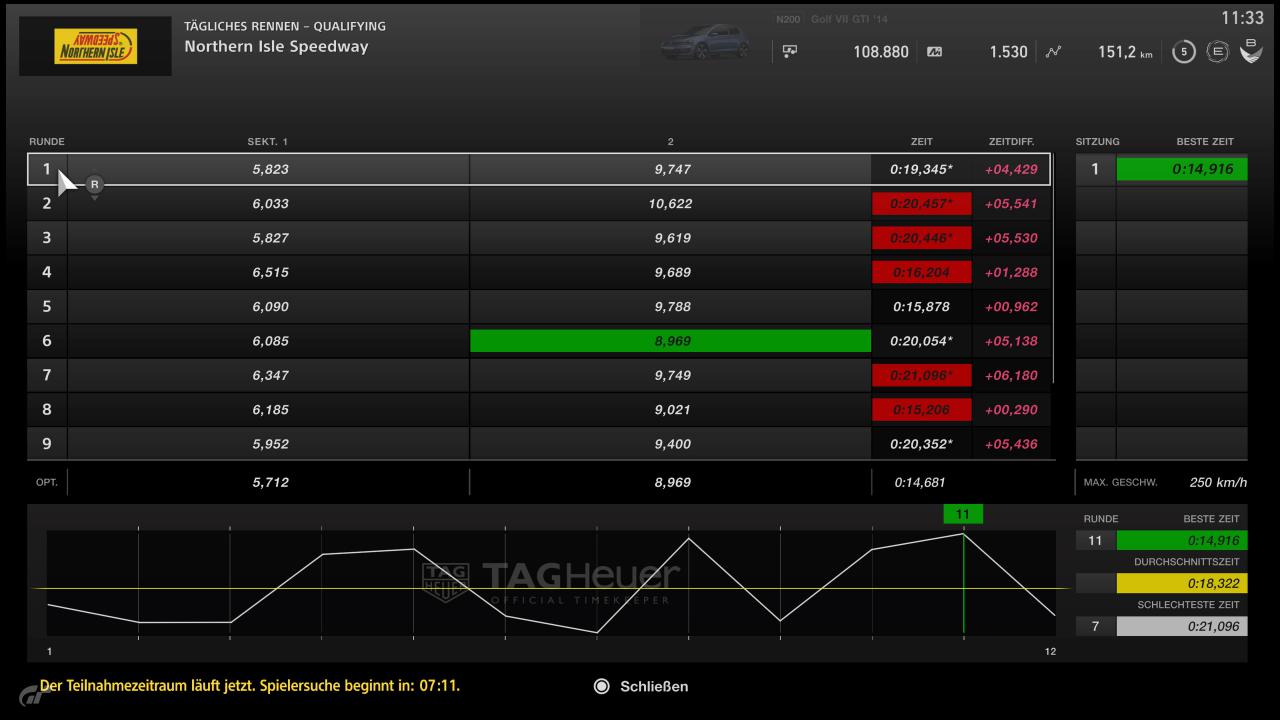This screenshot has width=1280, height=720.
Task: Open the driver level 5 circle badge
Action: 1184,52
